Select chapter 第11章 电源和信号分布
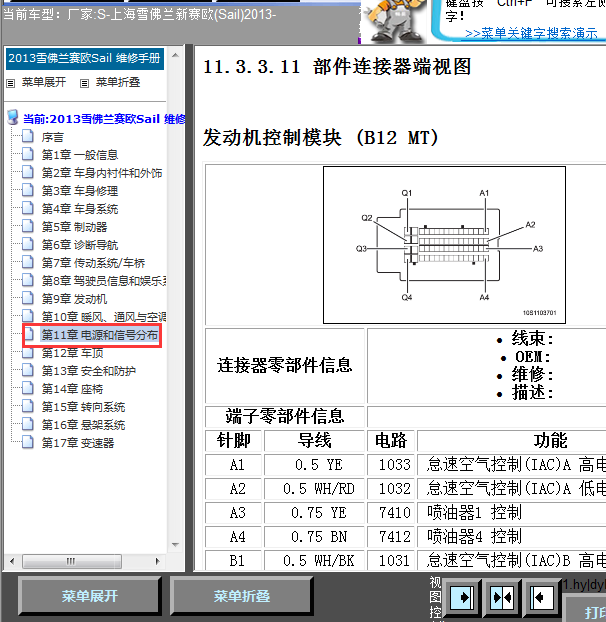 pyautogui.click(x=100, y=335)
